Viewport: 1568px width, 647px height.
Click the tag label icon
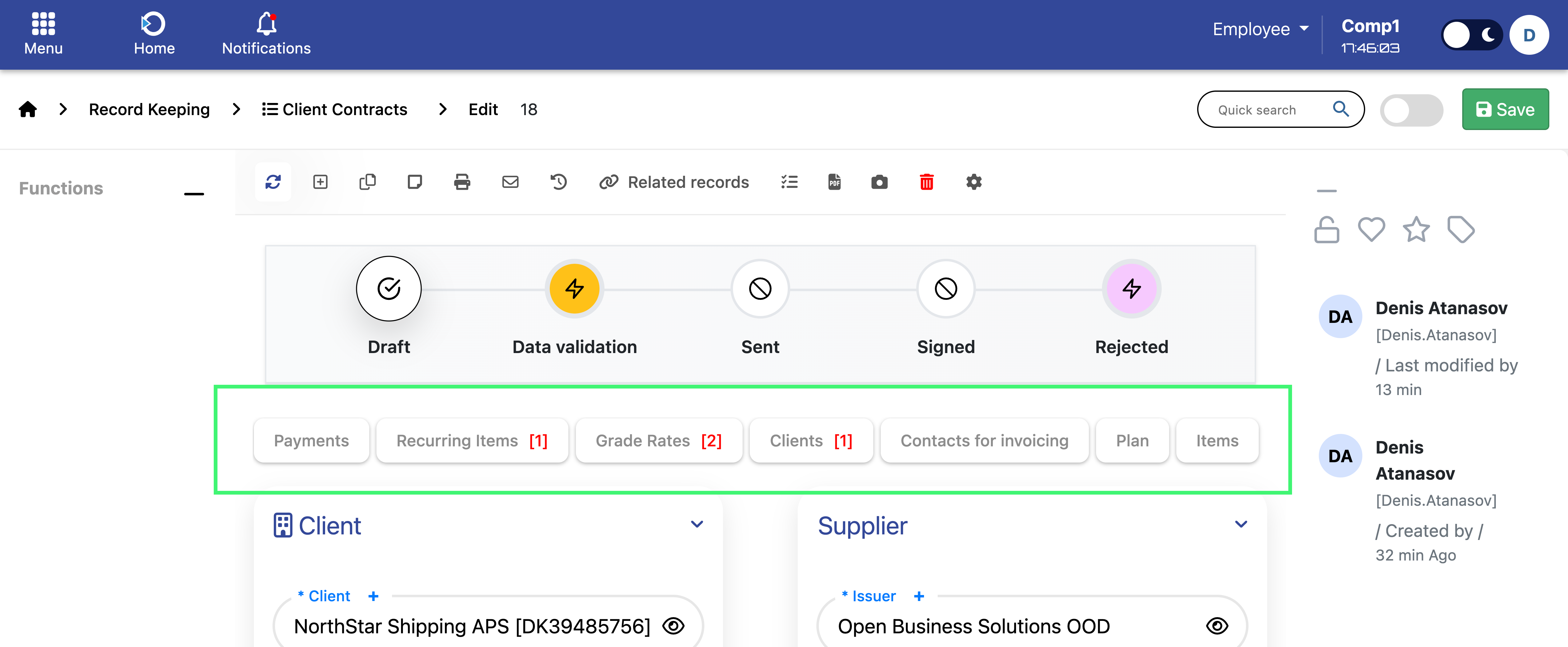click(x=1461, y=230)
